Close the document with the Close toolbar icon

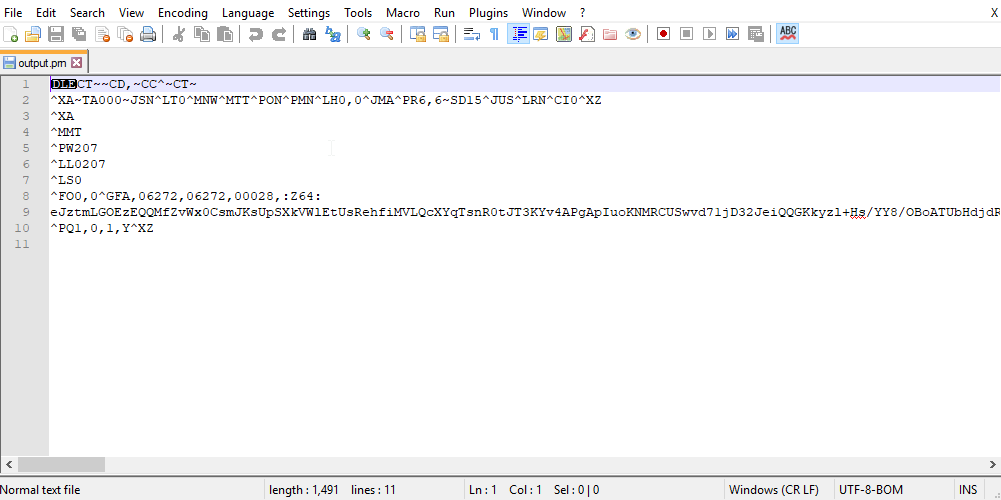(102, 34)
